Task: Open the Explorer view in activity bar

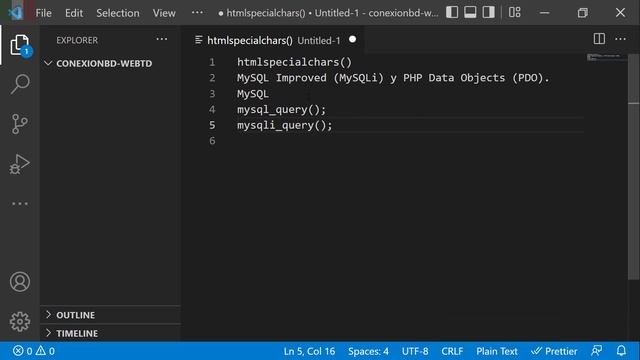Action: (x=20, y=45)
